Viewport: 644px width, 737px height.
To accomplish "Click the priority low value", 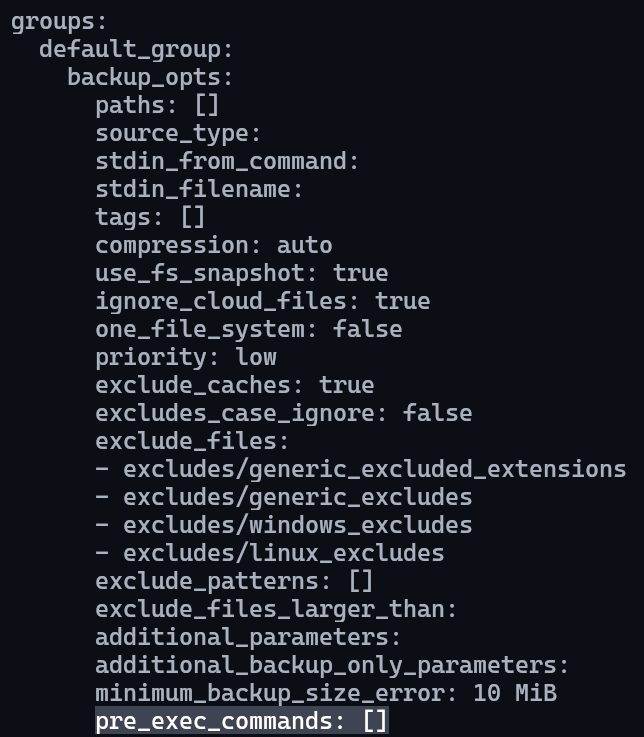I will 256,358.
